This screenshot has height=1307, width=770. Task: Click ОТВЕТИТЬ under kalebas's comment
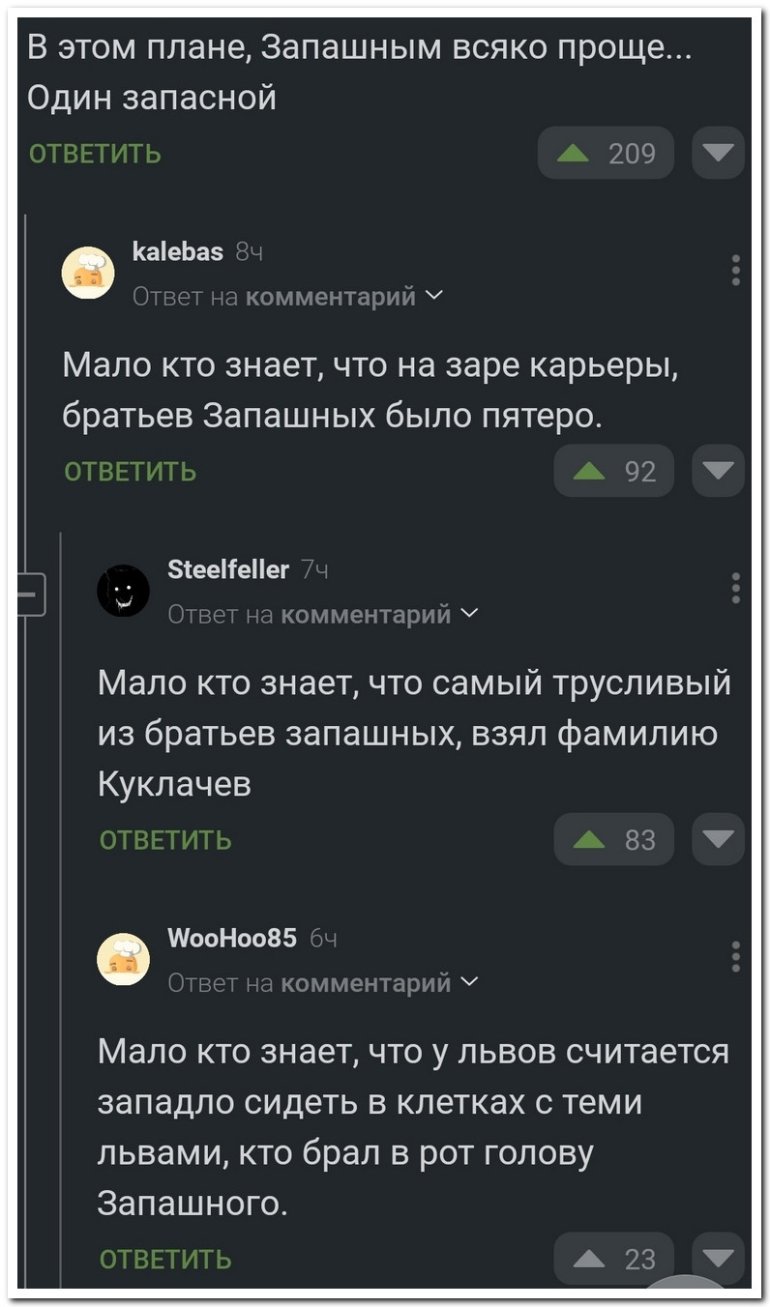130,471
